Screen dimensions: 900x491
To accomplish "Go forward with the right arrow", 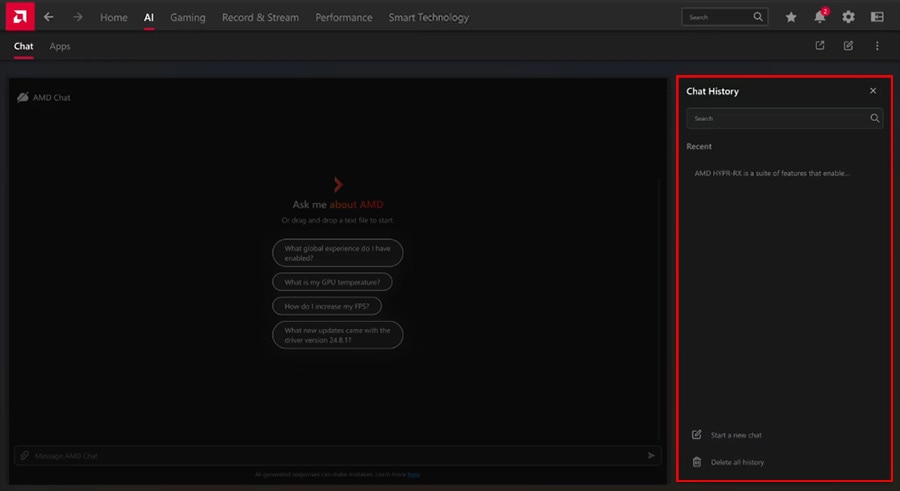I will click(77, 17).
